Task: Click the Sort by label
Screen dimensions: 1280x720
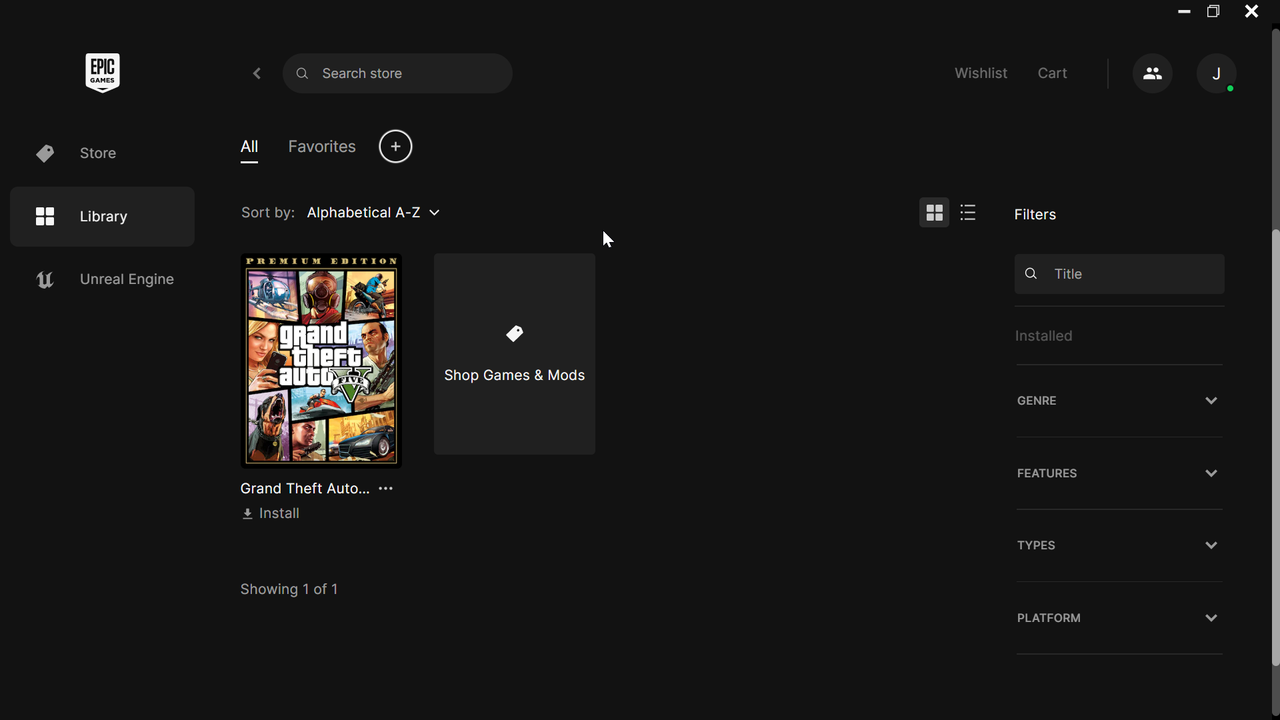Action: (x=268, y=212)
